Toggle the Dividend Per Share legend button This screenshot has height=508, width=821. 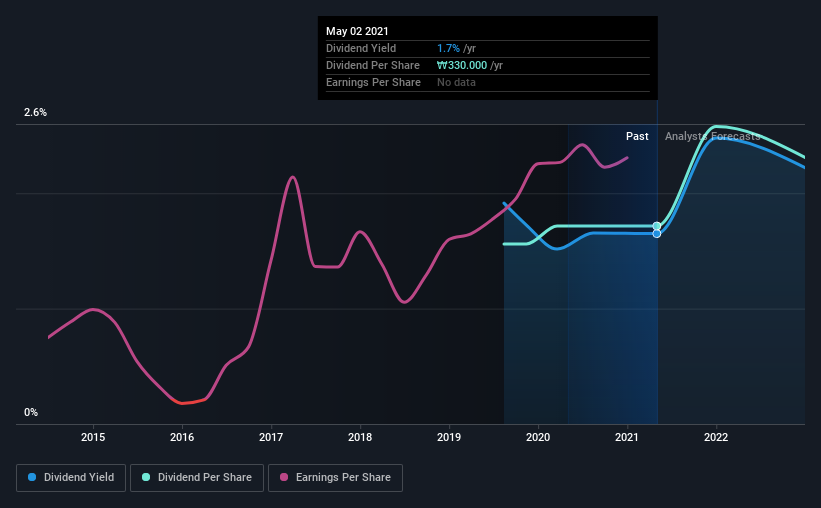click(197, 478)
